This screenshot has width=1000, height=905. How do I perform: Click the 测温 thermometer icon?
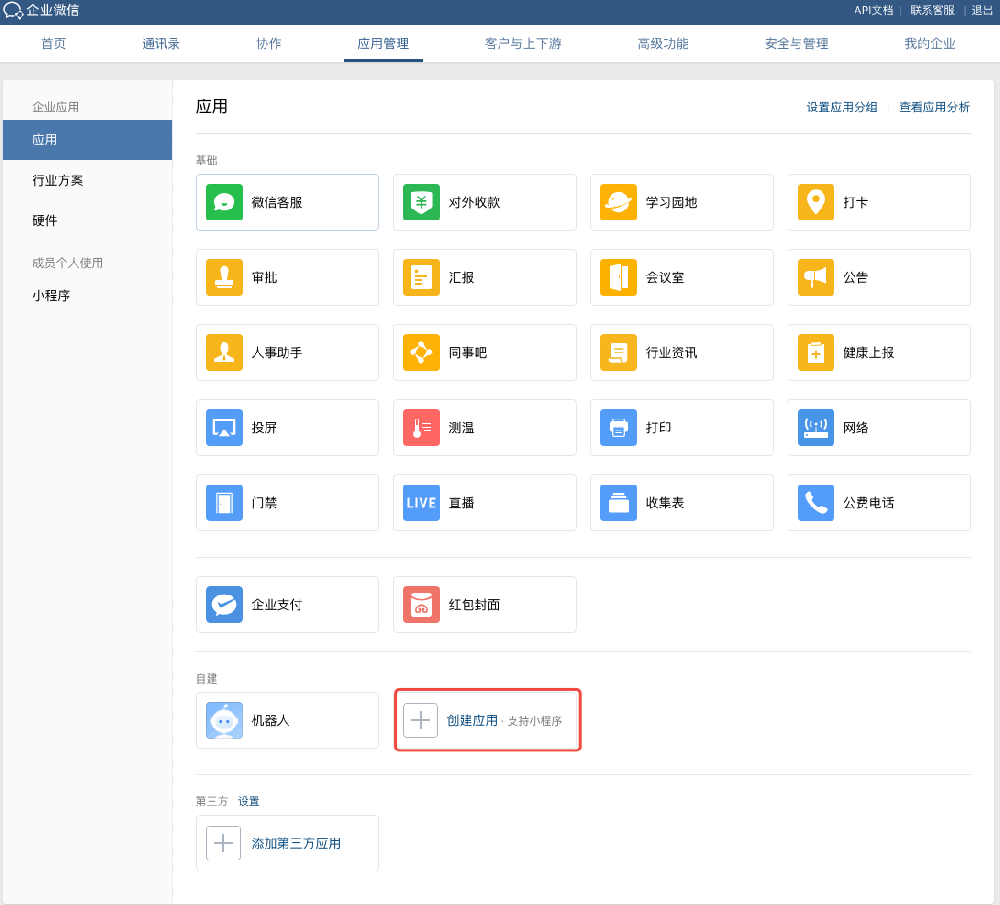[421, 427]
